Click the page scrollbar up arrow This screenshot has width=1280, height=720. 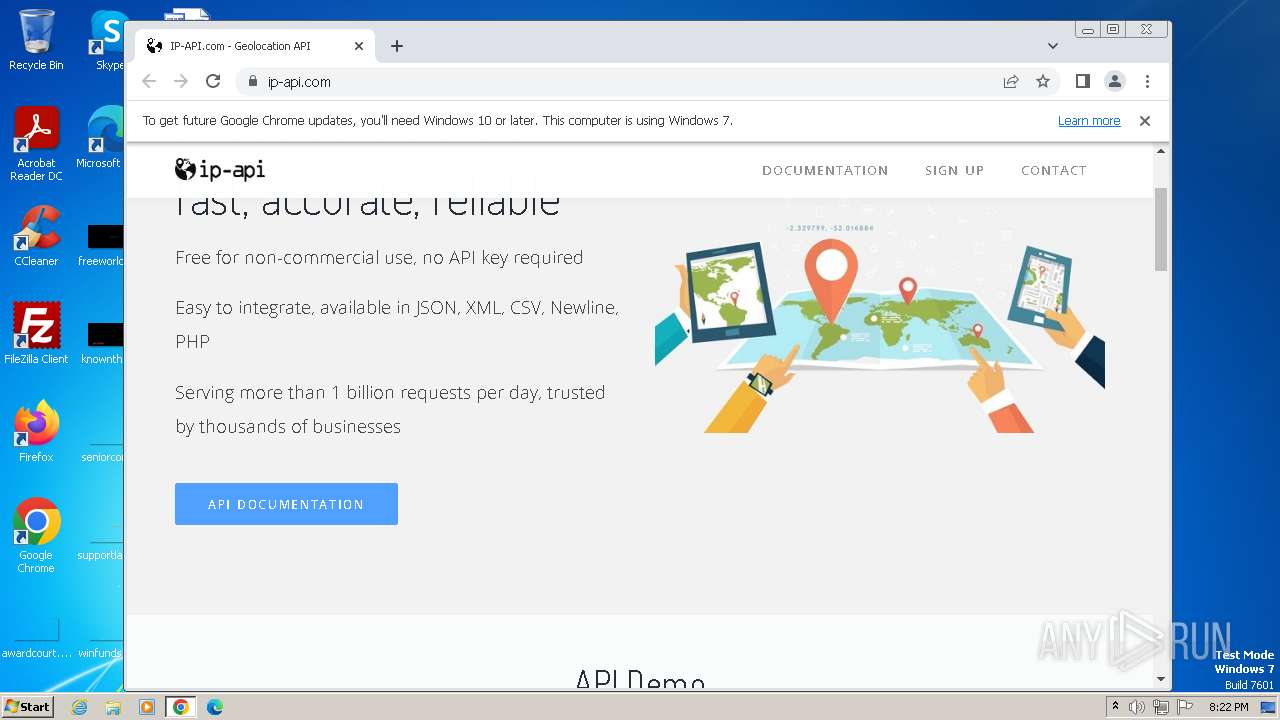pyautogui.click(x=1161, y=151)
